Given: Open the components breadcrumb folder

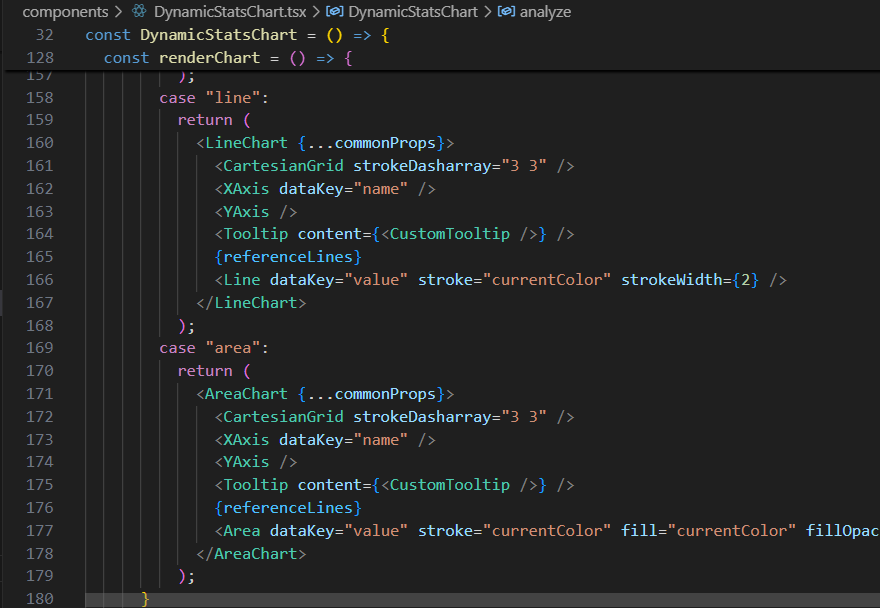Looking at the screenshot, I should tap(65, 12).
